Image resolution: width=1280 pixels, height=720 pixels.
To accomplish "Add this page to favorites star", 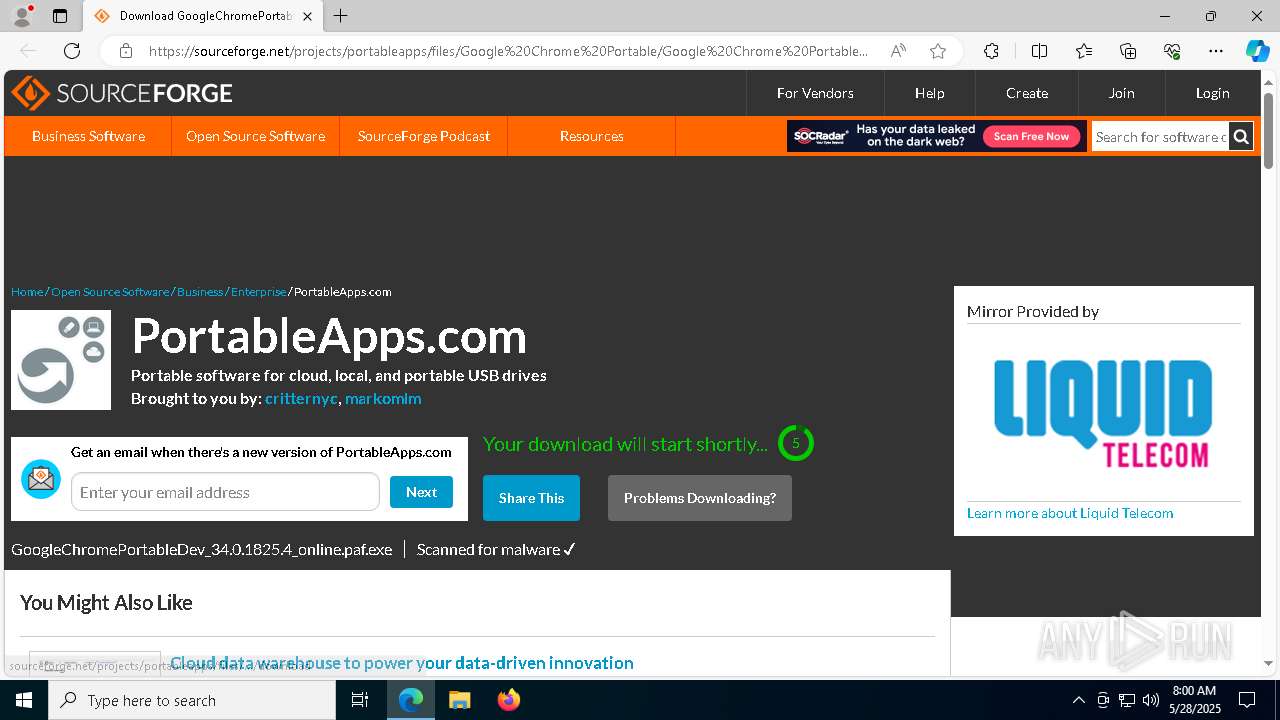I will (x=937, y=51).
